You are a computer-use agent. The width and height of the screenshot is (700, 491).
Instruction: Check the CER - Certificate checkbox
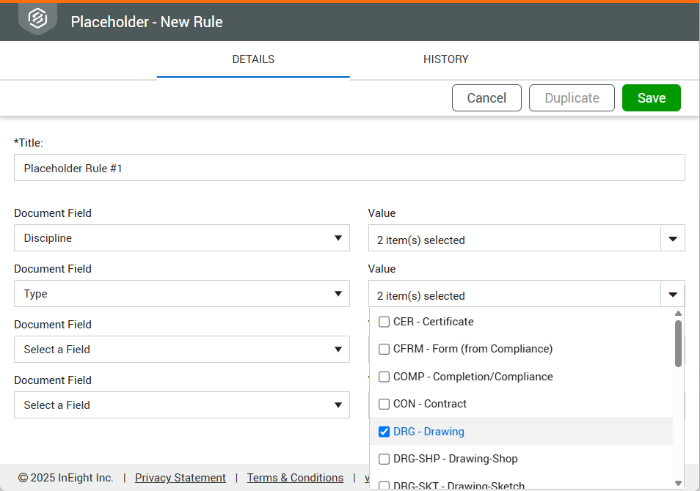[x=384, y=322]
